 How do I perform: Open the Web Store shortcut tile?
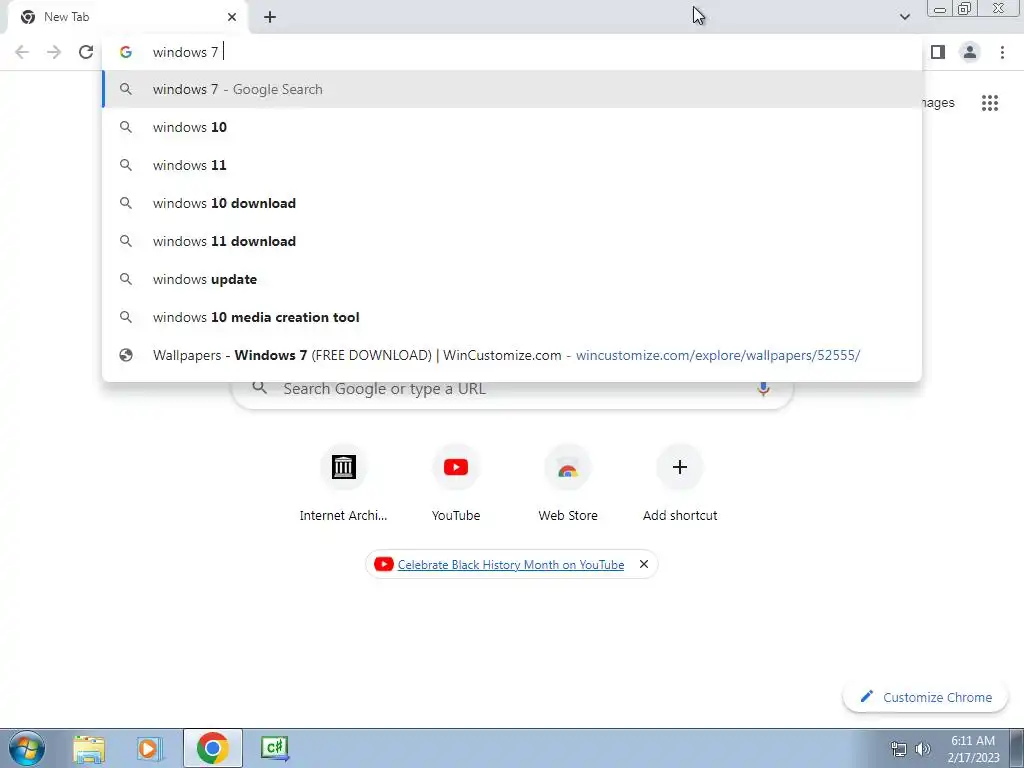pos(568,483)
